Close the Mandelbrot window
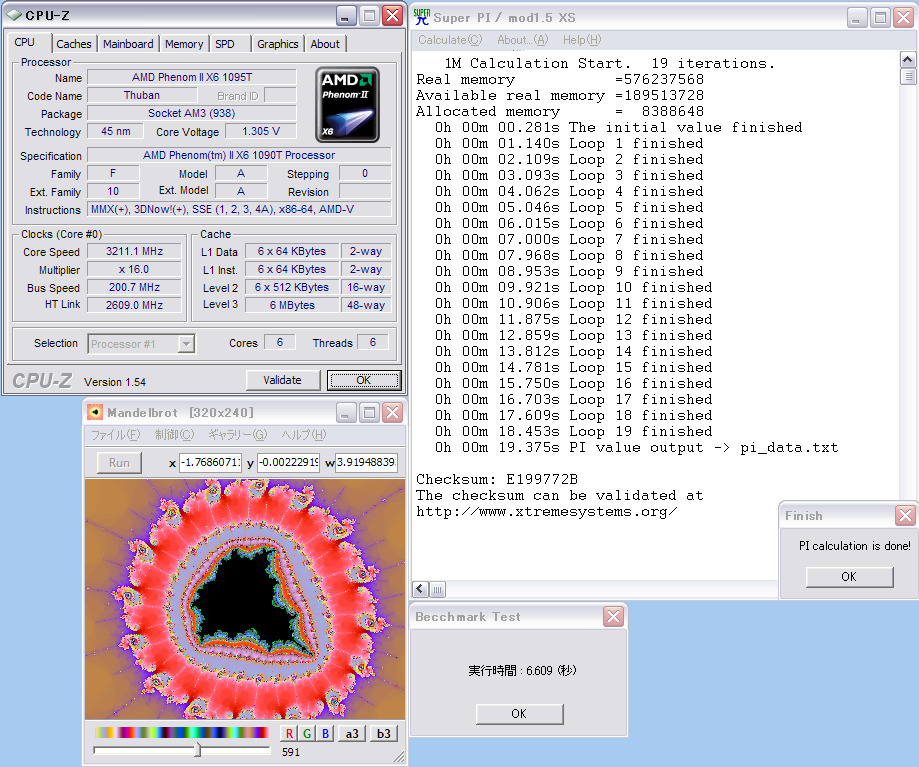The width and height of the screenshot is (919, 767). [x=393, y=413]
